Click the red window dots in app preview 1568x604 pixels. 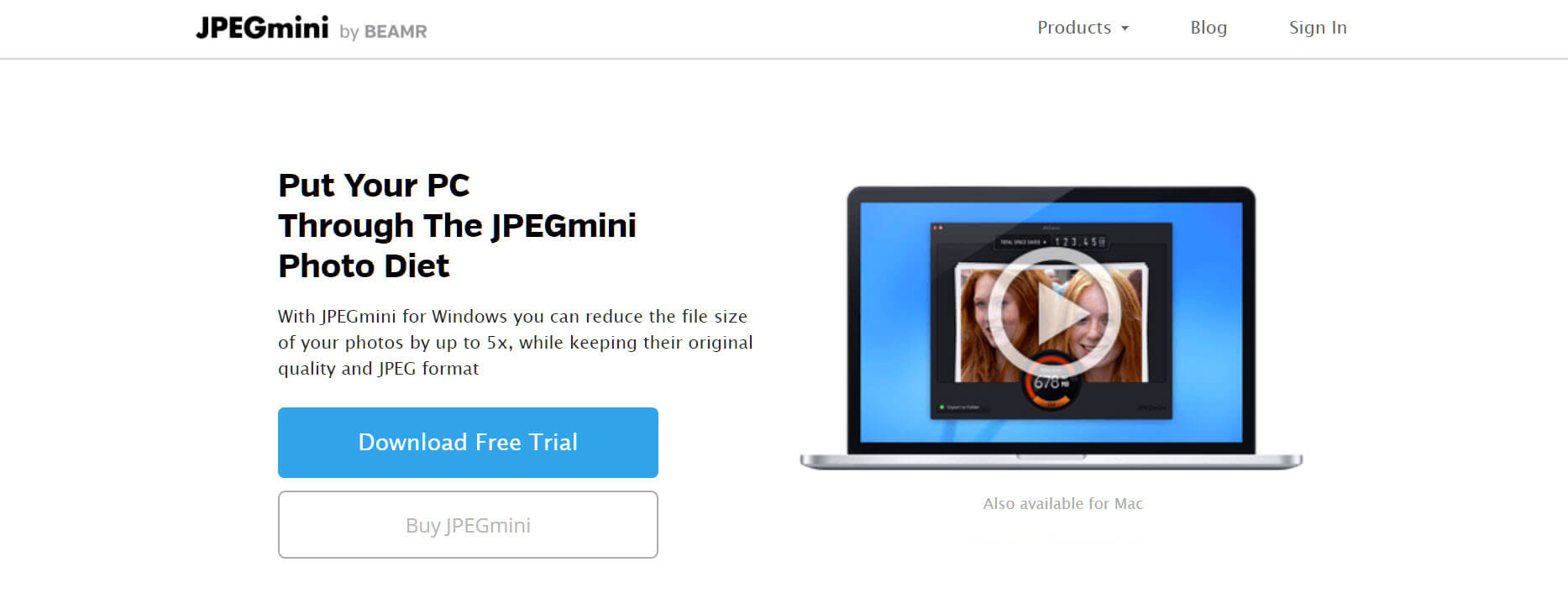pyautogui.click(x=938, y=228)
